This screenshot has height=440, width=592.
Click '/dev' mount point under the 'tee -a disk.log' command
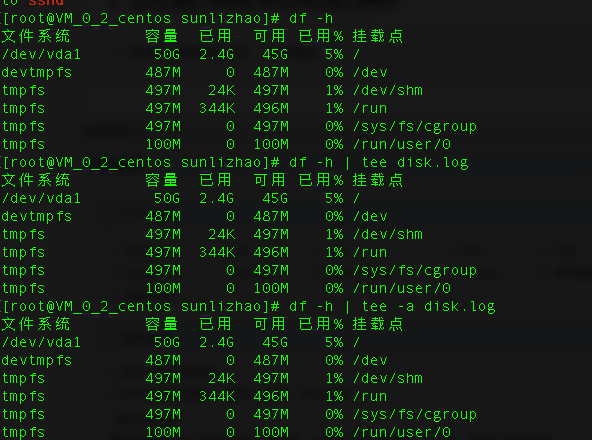tap(370, 361)
